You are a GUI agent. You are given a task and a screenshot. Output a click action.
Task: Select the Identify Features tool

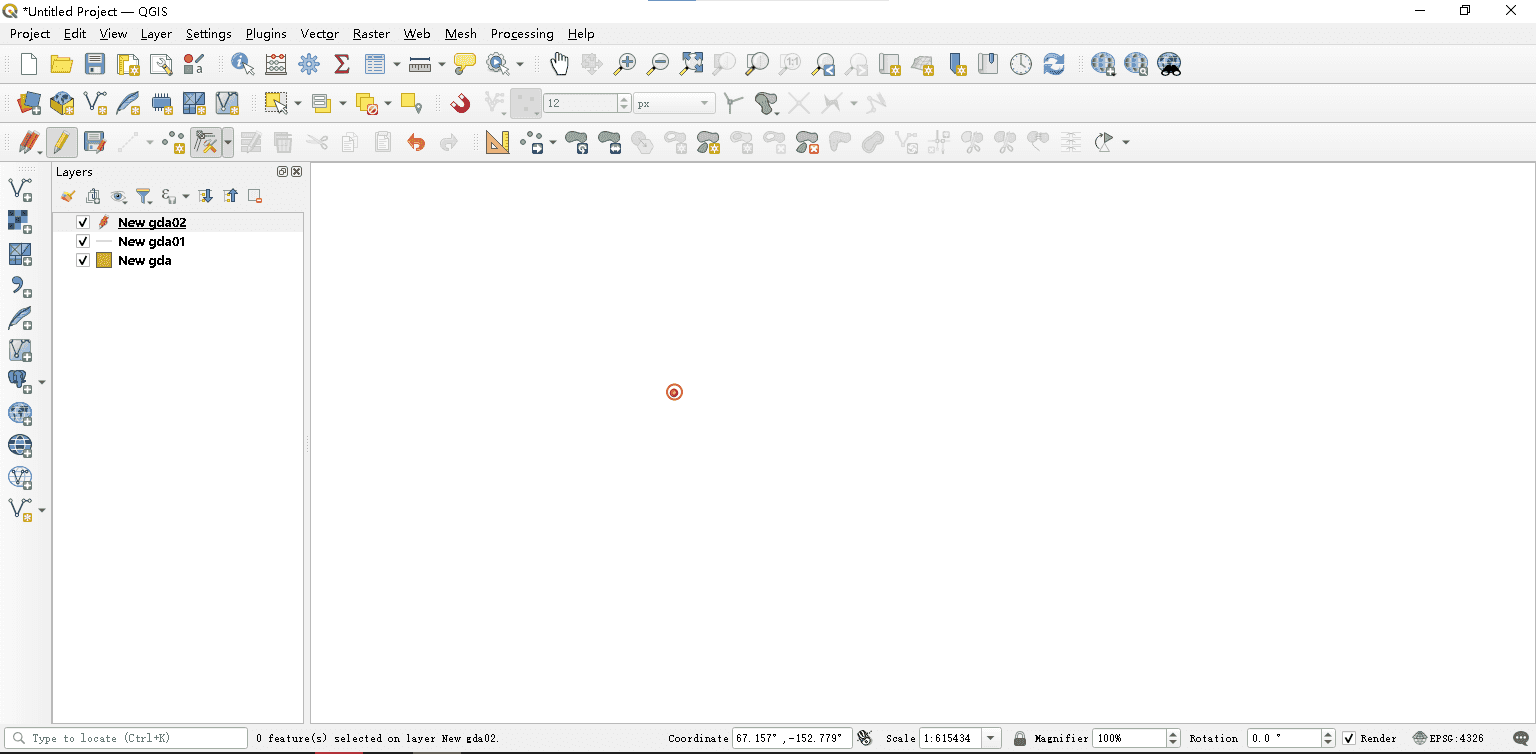pyautogui.click(x=242, y=64)
